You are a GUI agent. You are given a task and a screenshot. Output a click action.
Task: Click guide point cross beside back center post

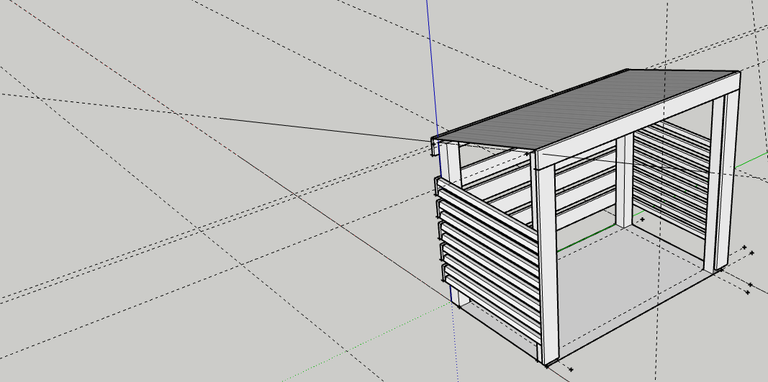tap(642, 220)
